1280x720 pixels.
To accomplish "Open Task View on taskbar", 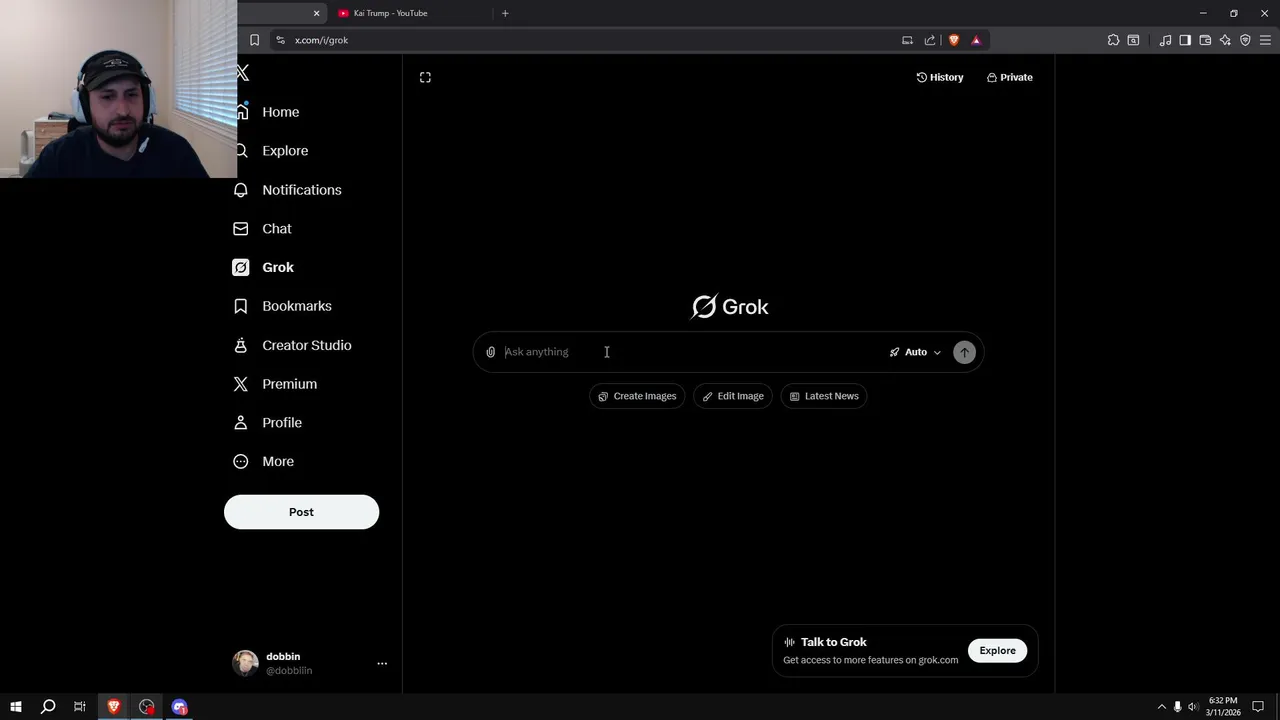I will [80, 707].
